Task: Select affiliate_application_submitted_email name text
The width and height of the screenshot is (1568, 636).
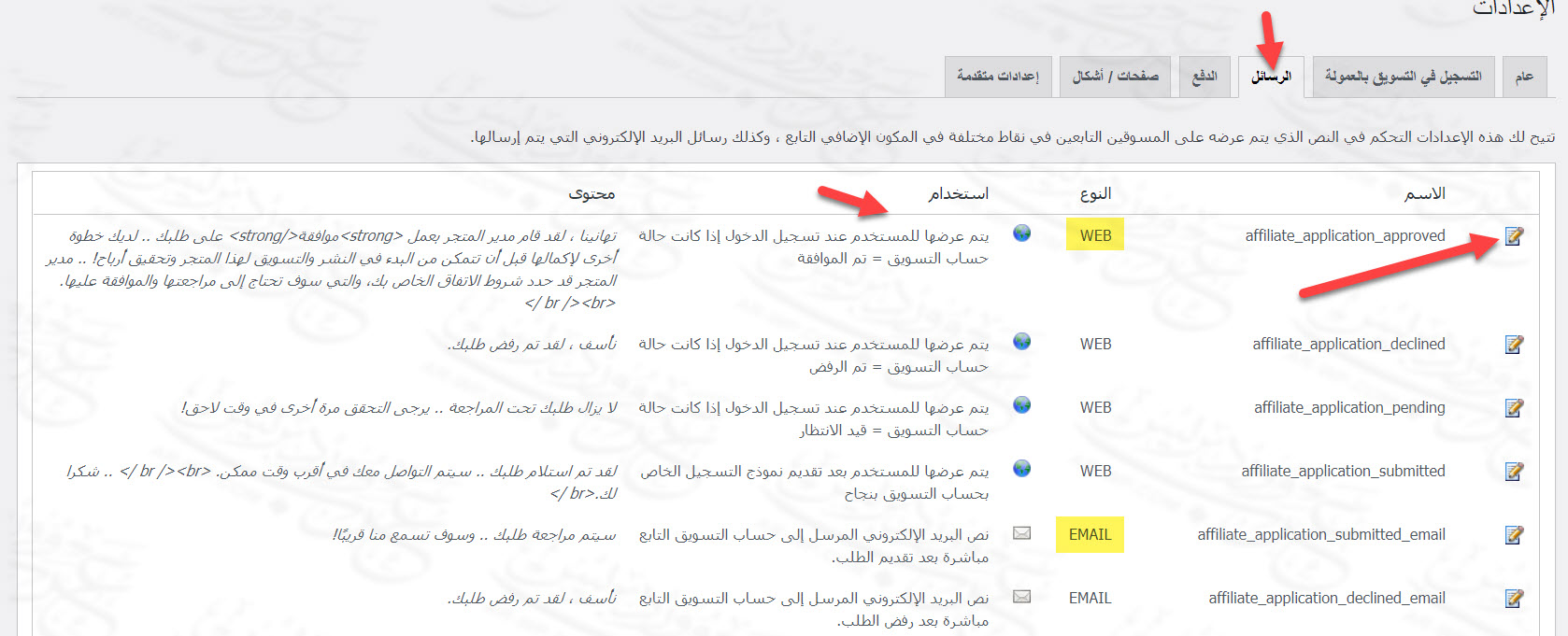Action: [x=1321, y=535]
